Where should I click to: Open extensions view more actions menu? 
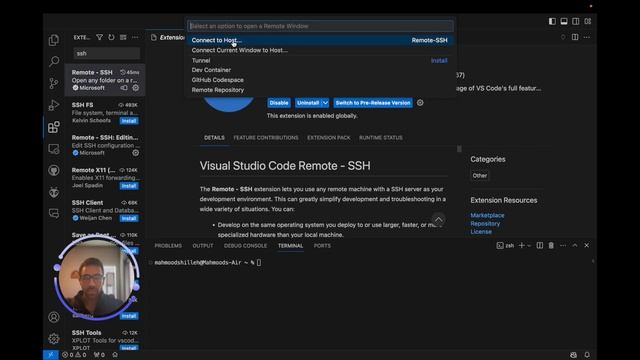tap(135, 37)
